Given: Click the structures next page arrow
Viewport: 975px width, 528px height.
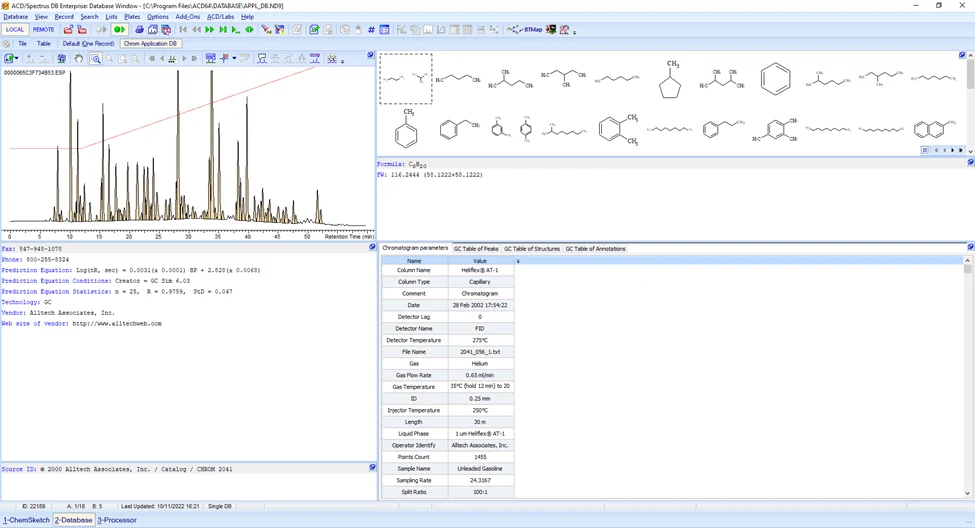Looking at the screenshot, I should [x=953, y=151].
